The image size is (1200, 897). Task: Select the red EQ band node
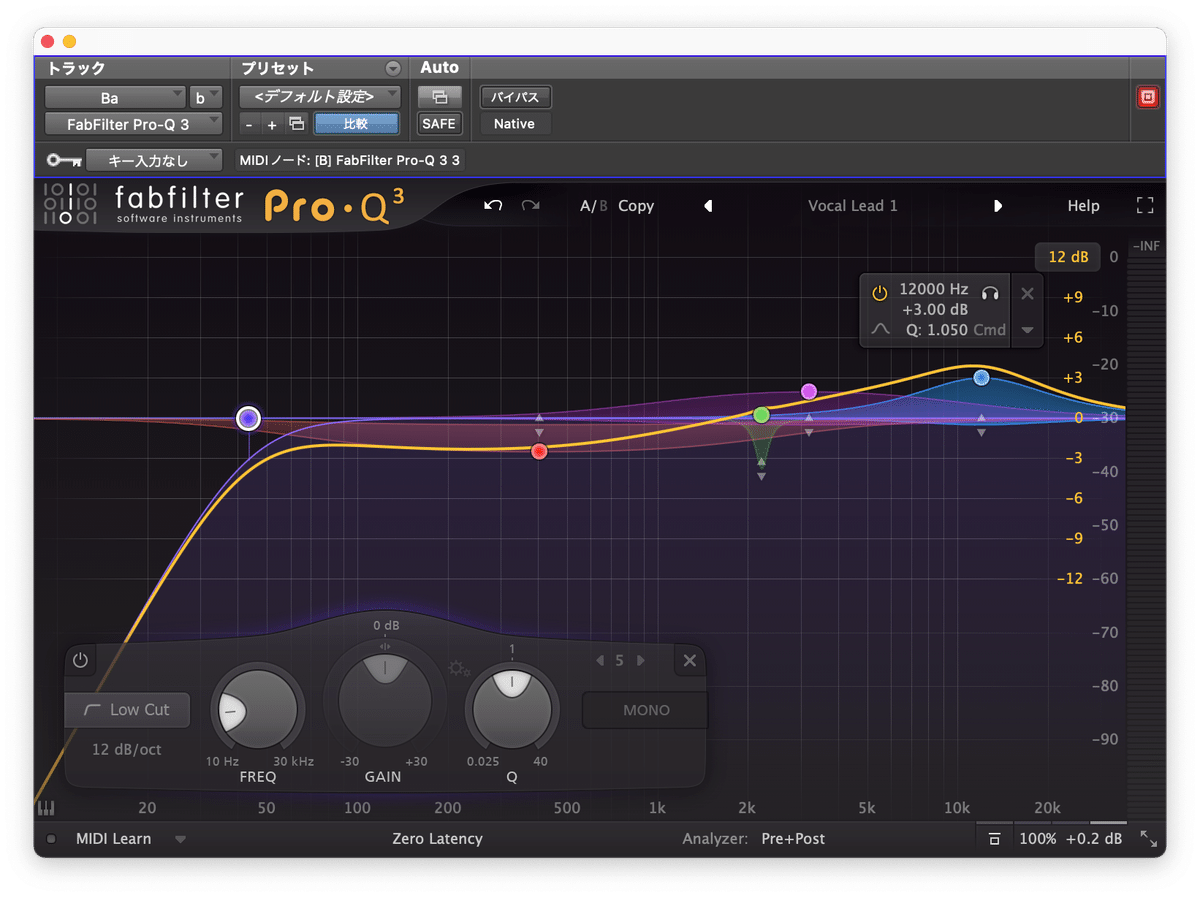(x=540, y=452)
